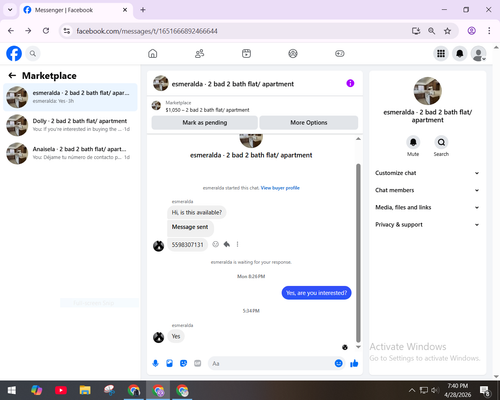Click the More Options button
This screenshot has width=500, height=400.
click(x=309, y=123)
